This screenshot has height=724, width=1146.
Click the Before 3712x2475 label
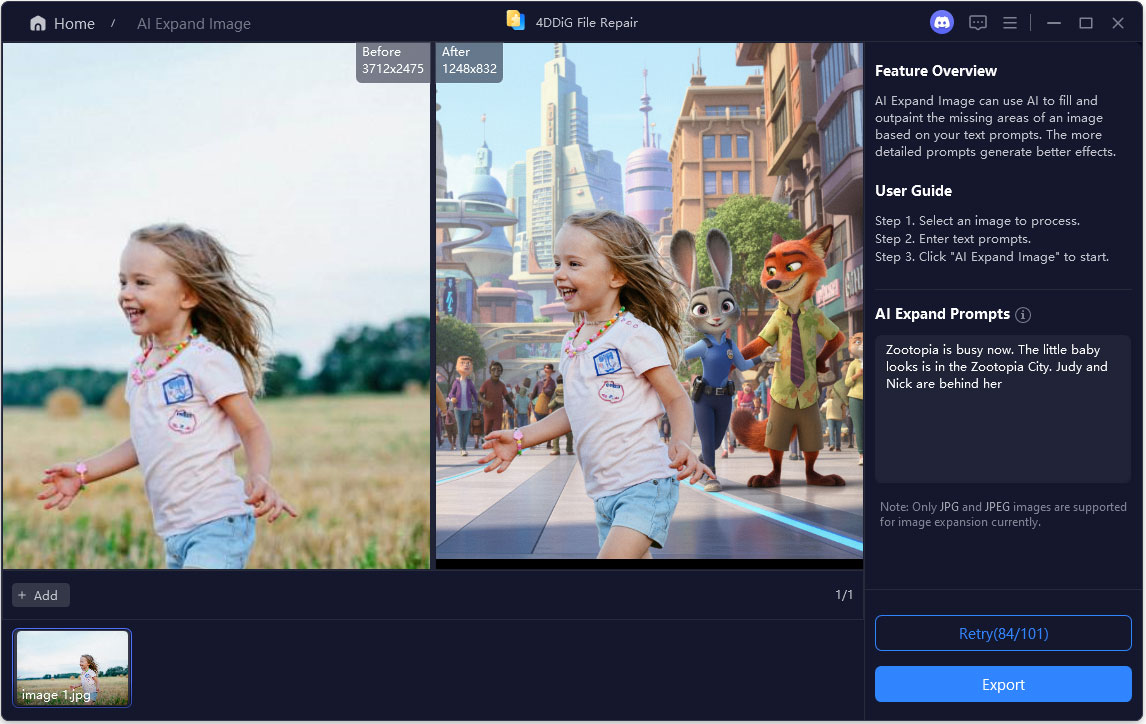coord(392,62)
